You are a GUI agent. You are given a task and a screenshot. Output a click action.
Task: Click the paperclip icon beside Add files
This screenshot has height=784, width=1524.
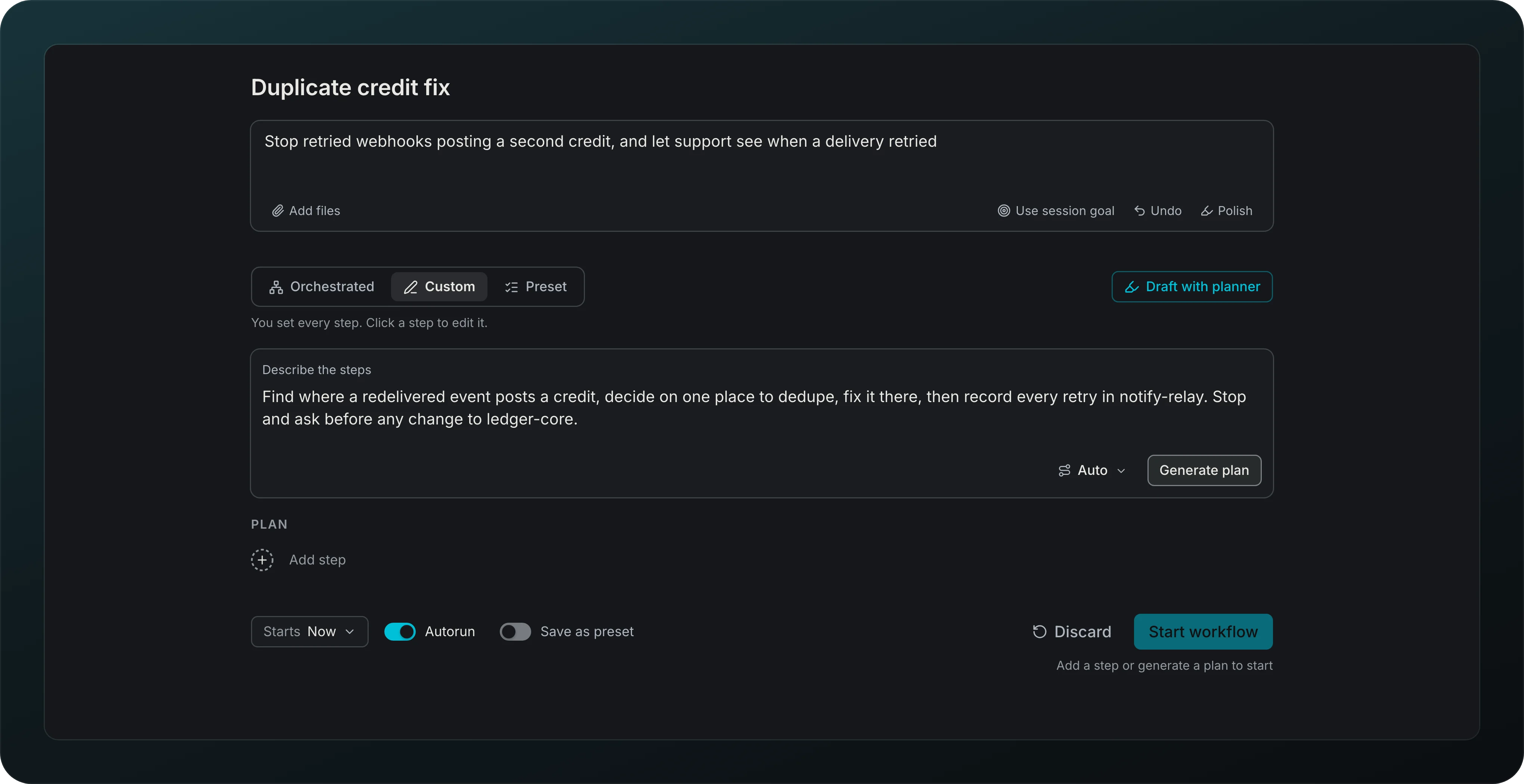coord(278,211)
